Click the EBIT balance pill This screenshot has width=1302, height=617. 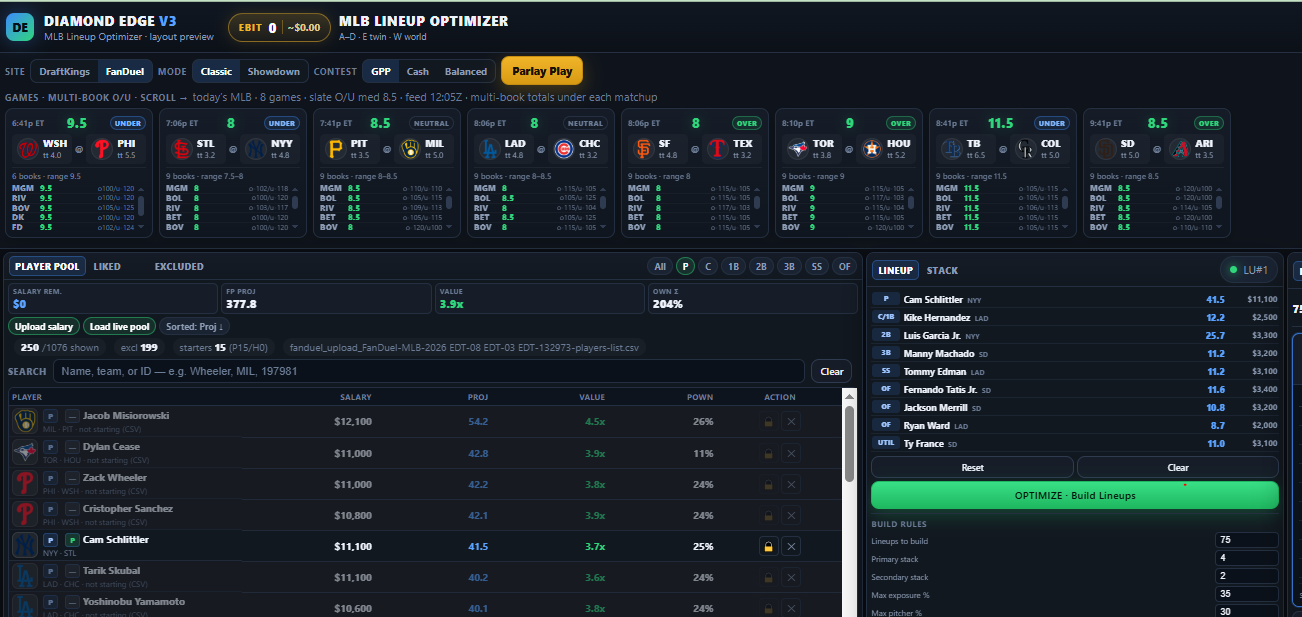pos(279,28)
